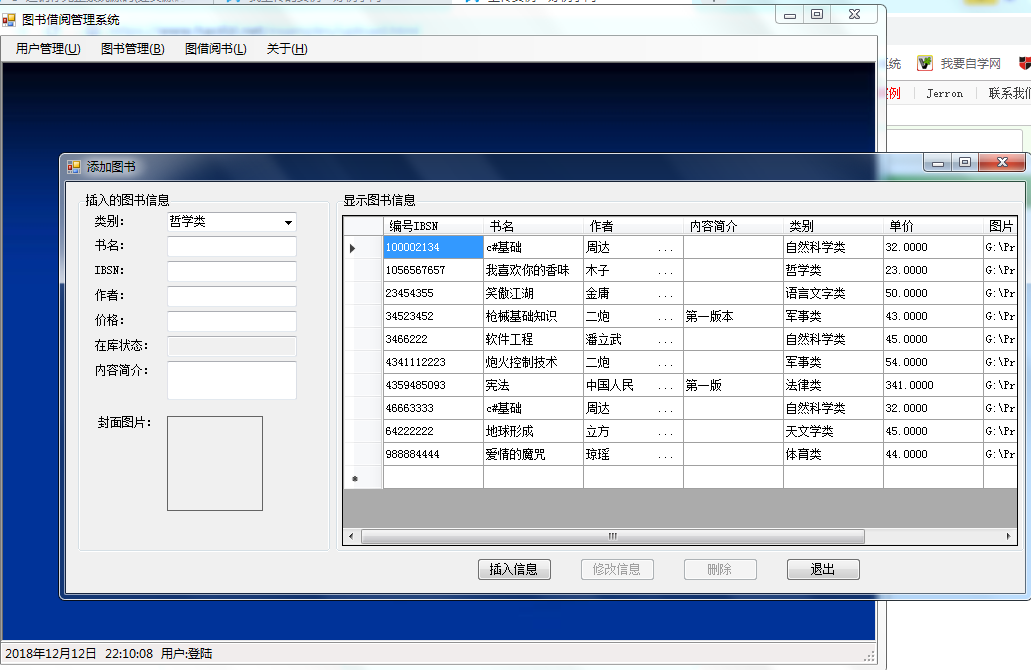Select cell 23454355

tap(433, 293)
